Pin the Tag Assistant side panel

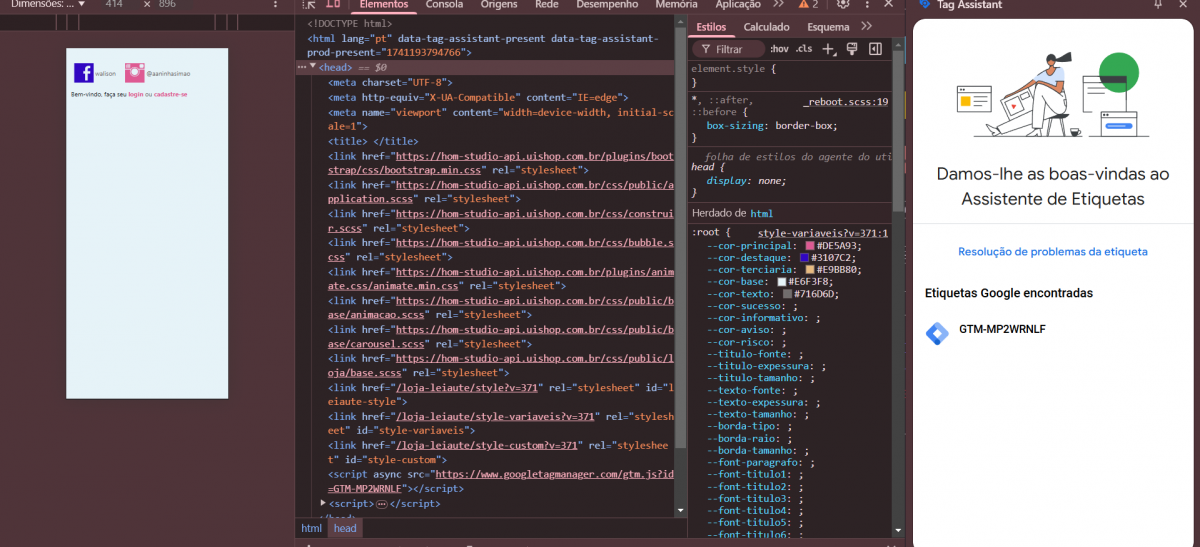1158,5
